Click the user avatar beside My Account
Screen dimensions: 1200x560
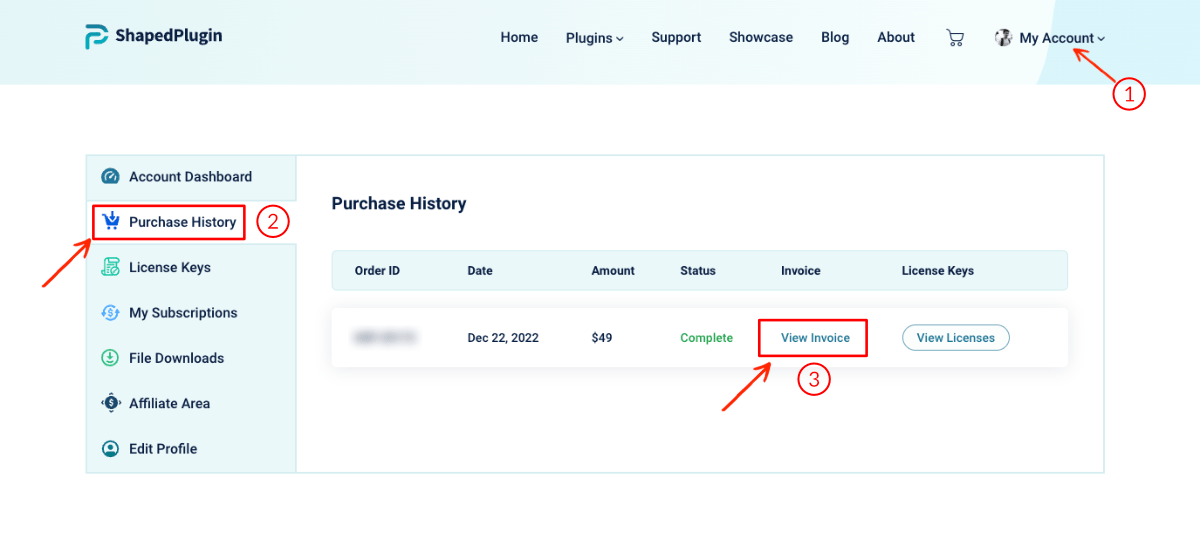click(x=1003, y=38)
